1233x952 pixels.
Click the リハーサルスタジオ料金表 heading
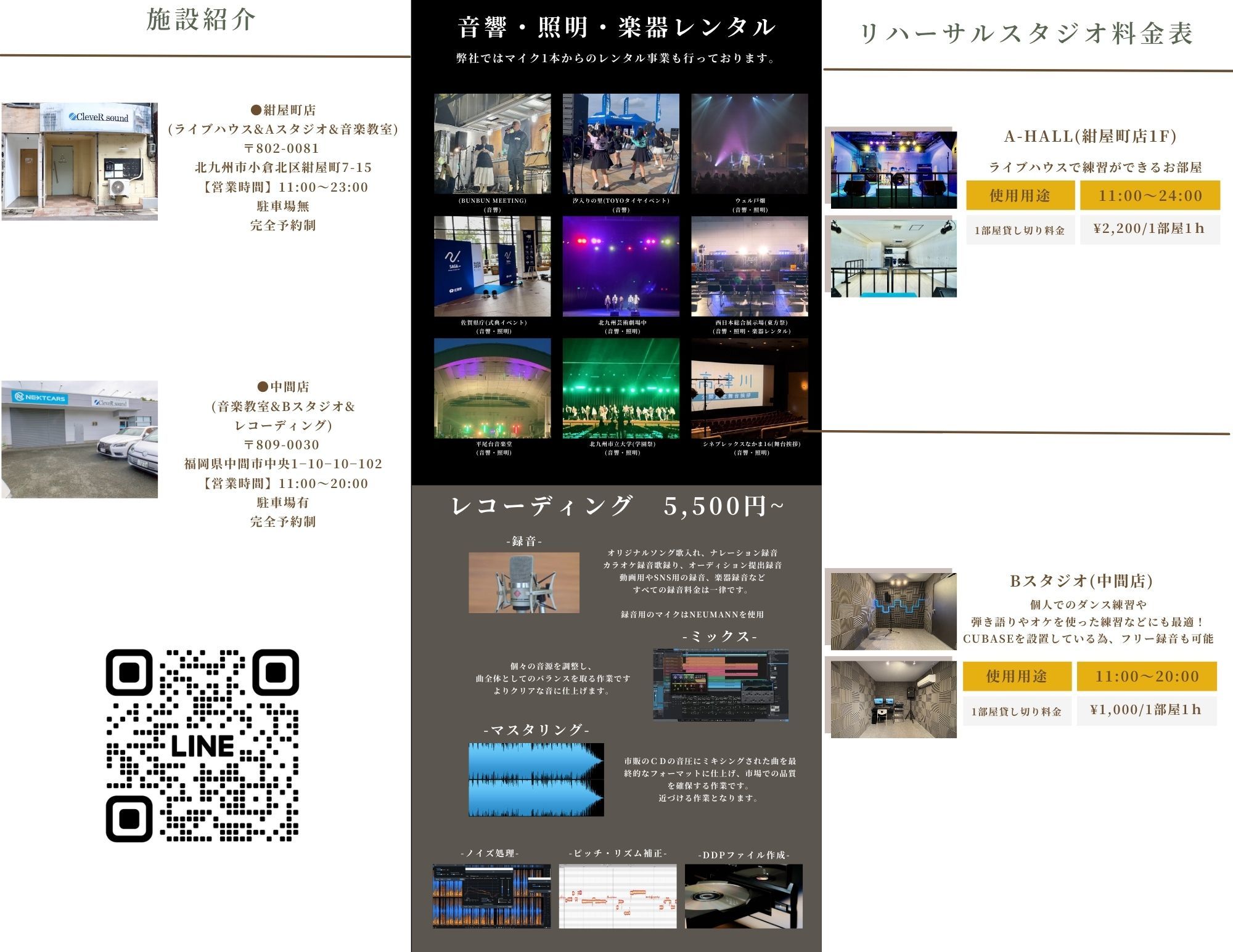[x=1026, y=34]
